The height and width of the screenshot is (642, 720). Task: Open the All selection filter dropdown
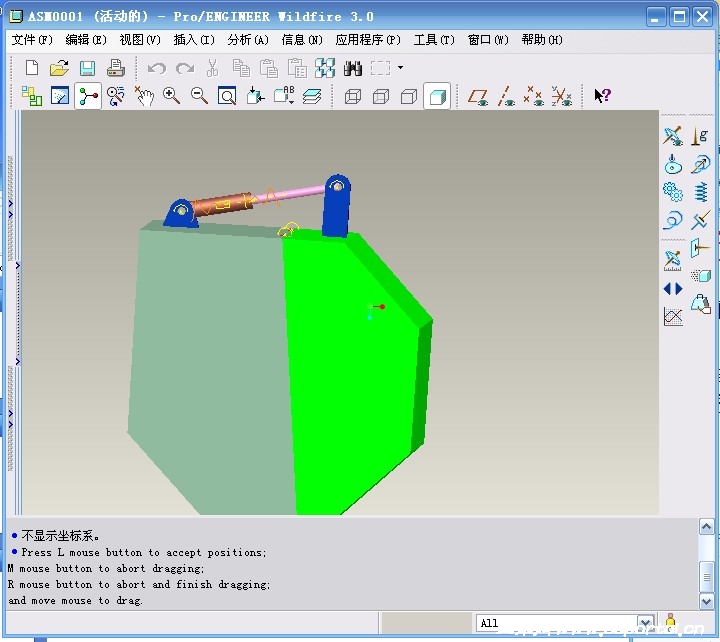(646, 623)
